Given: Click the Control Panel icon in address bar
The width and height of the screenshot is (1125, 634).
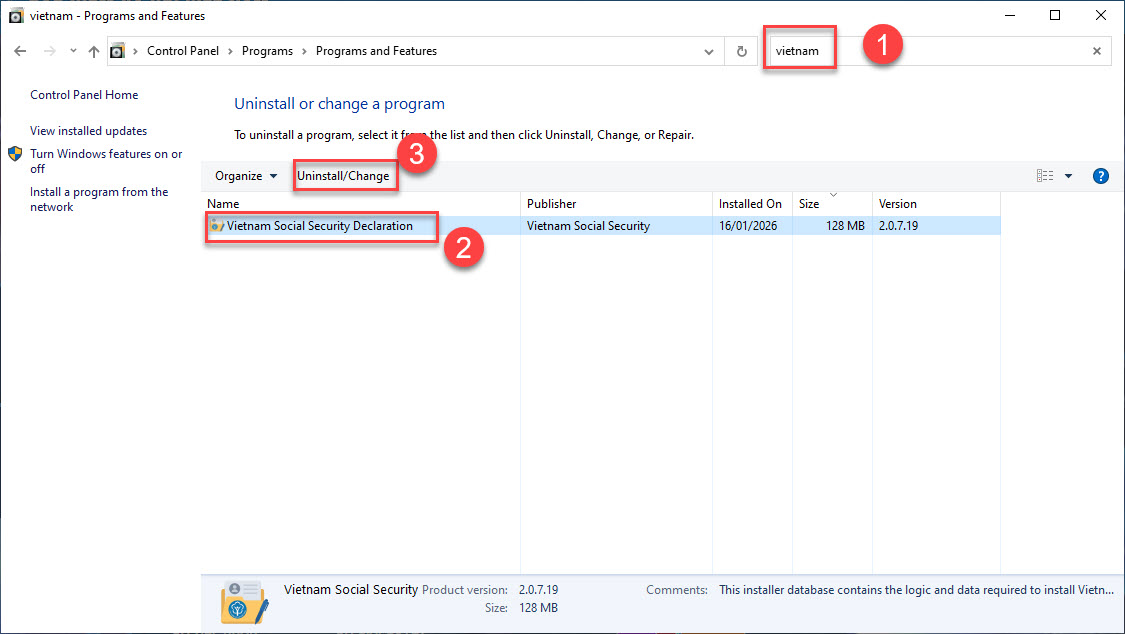Looking at the screenshot, I should pyautogui.click(x=118, y=51).
